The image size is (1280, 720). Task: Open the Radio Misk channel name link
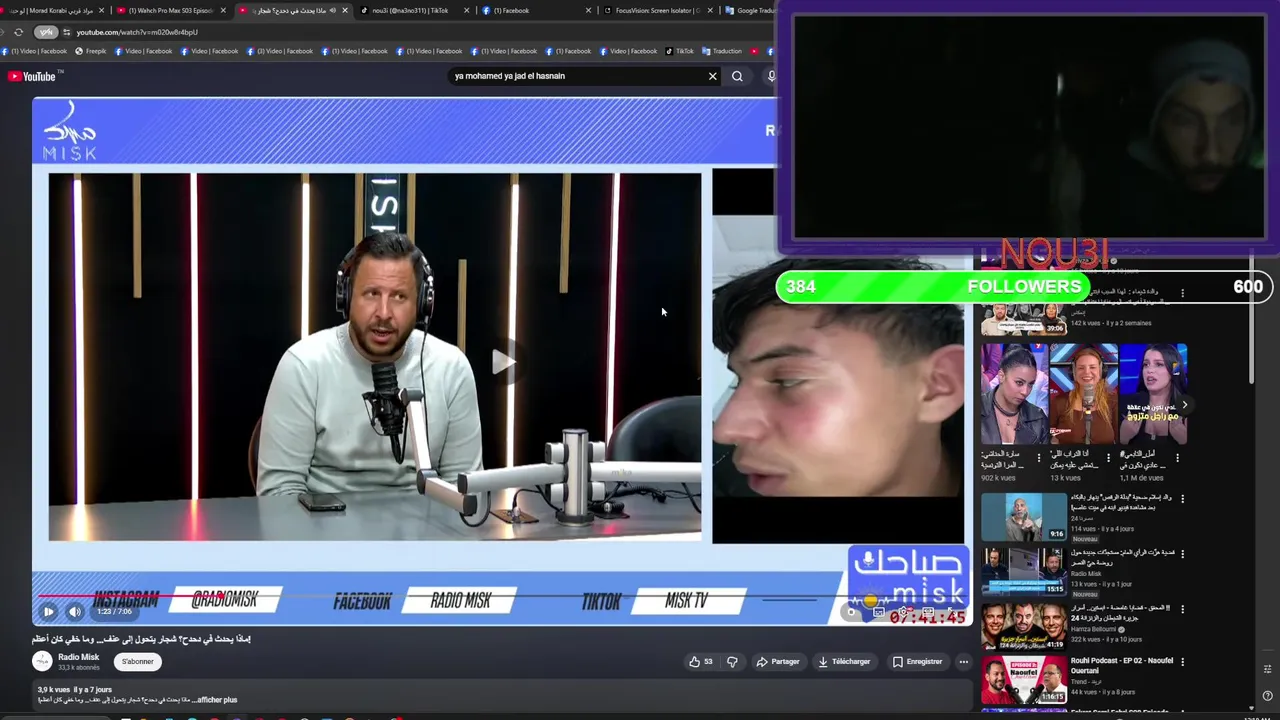point(78,657)
